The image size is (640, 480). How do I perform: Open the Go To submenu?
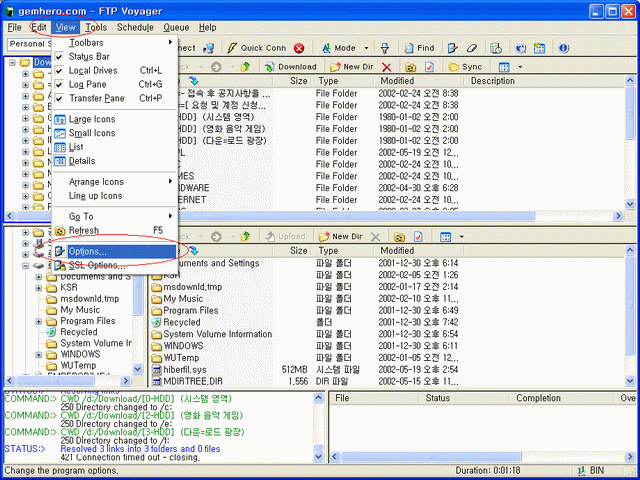coord(115,216)
